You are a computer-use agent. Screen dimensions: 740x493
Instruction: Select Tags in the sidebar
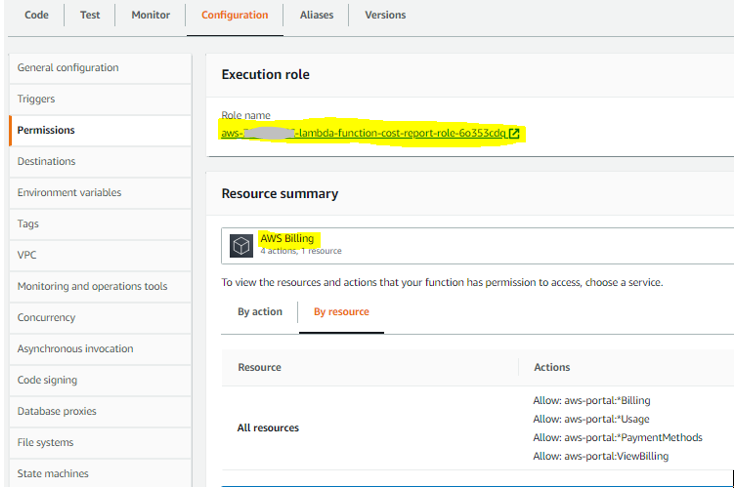100,224
